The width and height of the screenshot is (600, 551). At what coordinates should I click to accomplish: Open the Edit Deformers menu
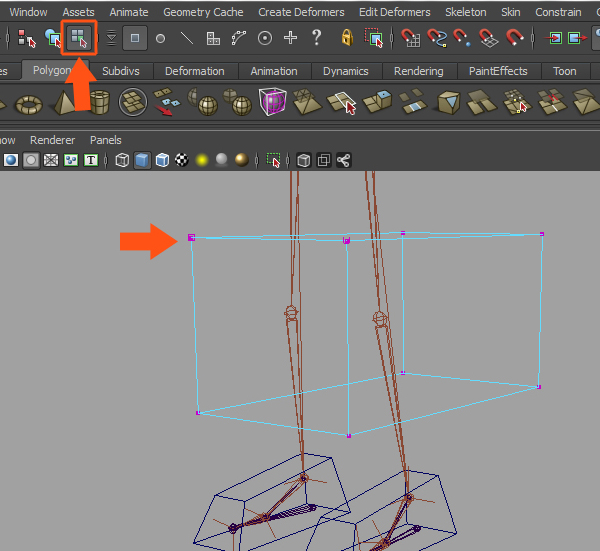pos(395,12)
